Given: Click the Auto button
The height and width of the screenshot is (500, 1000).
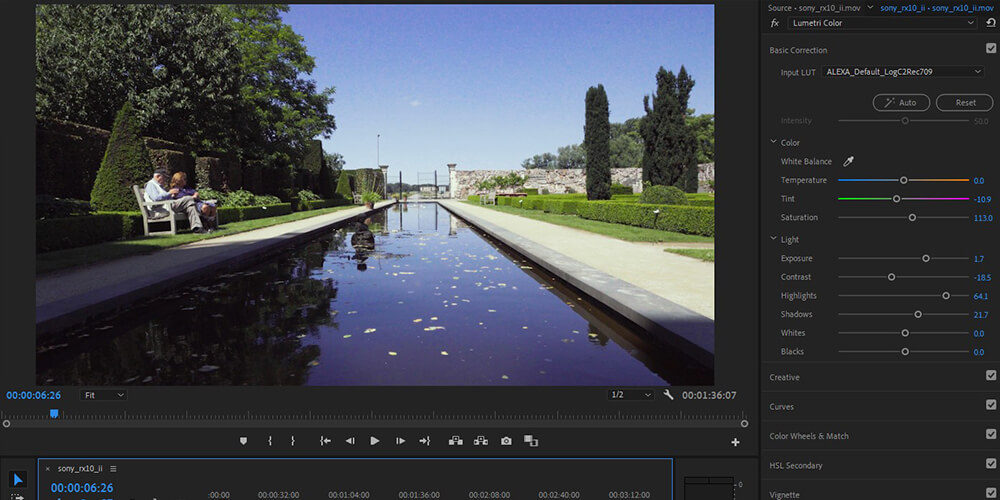Looking at the screenshot, I should point(901,103).
